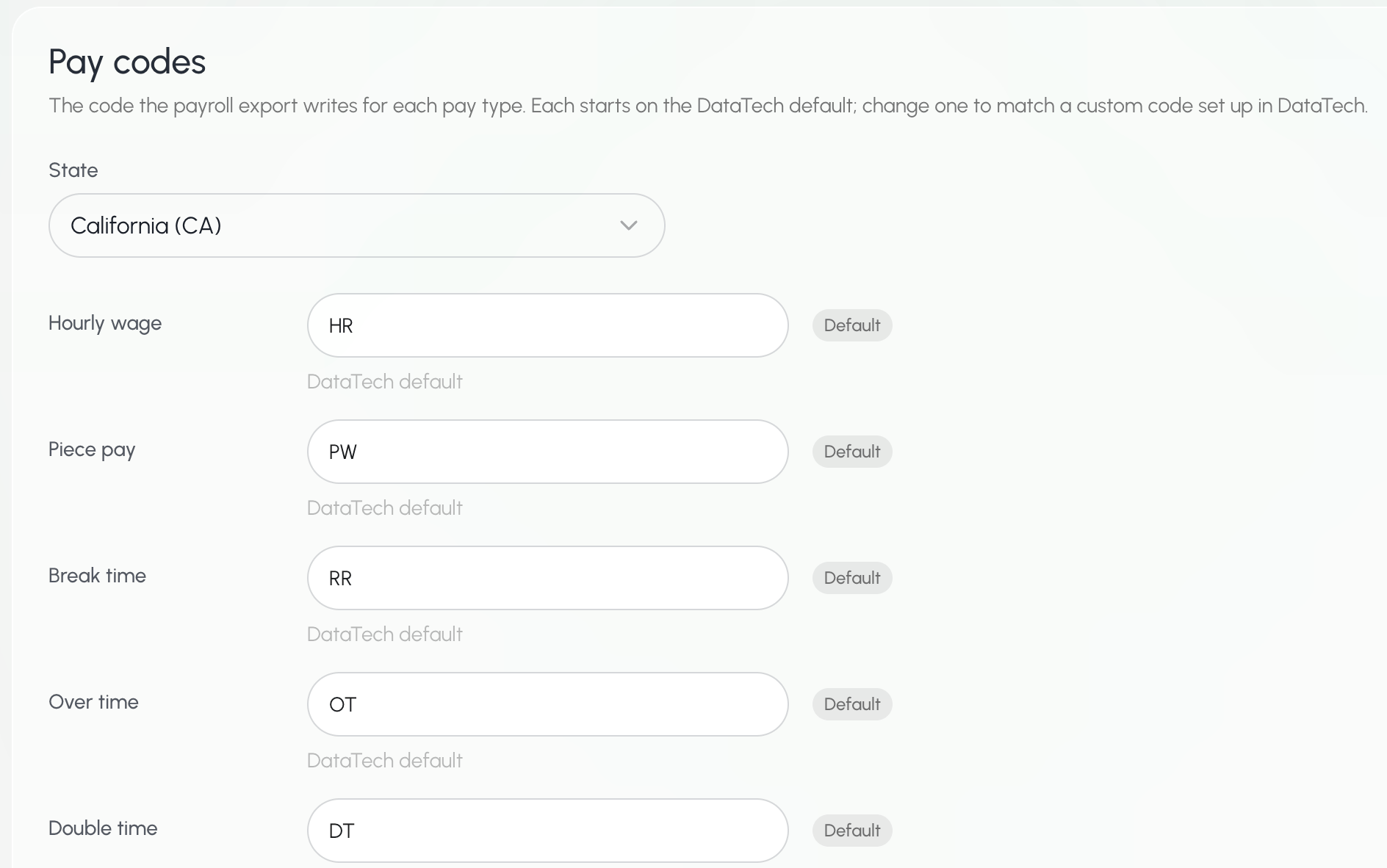Viewport: 1387px width, 868px height.
Task: Click the State field label
Action: [73, 170]
